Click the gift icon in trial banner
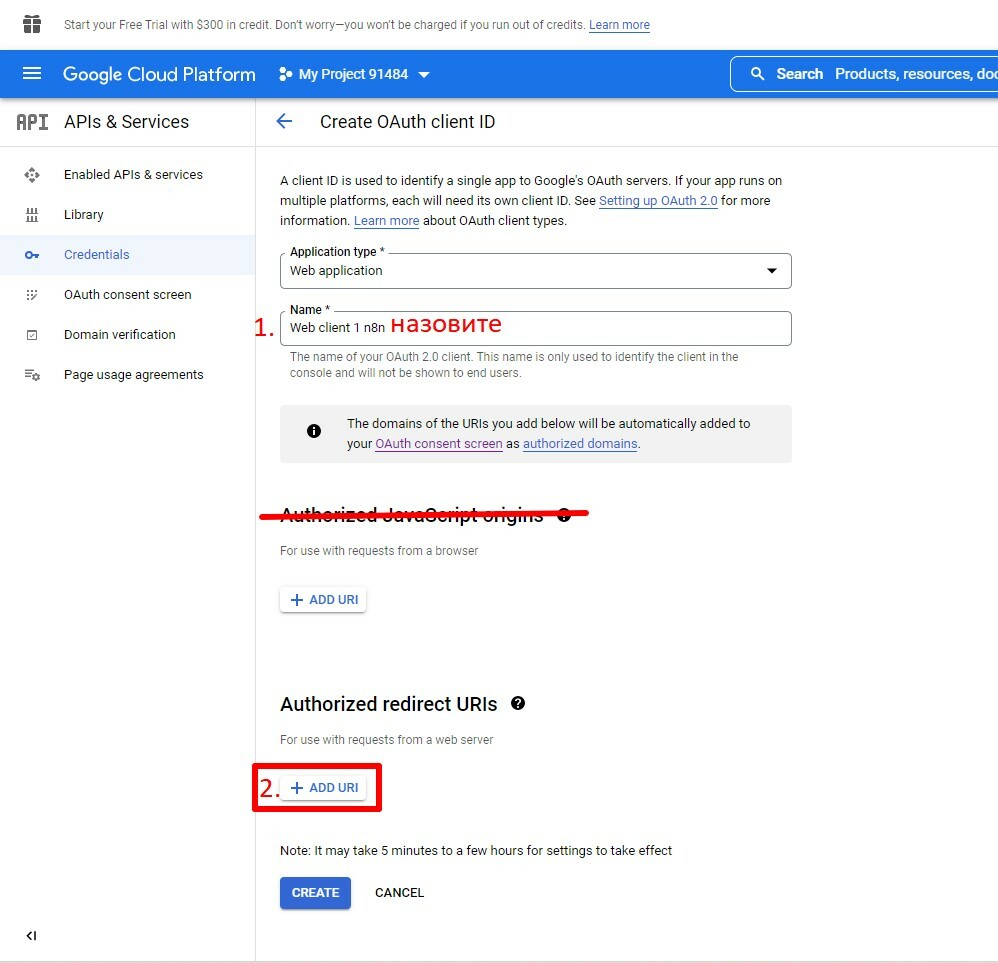This screenshot has height=963, width=998. (x=32, y=24)
